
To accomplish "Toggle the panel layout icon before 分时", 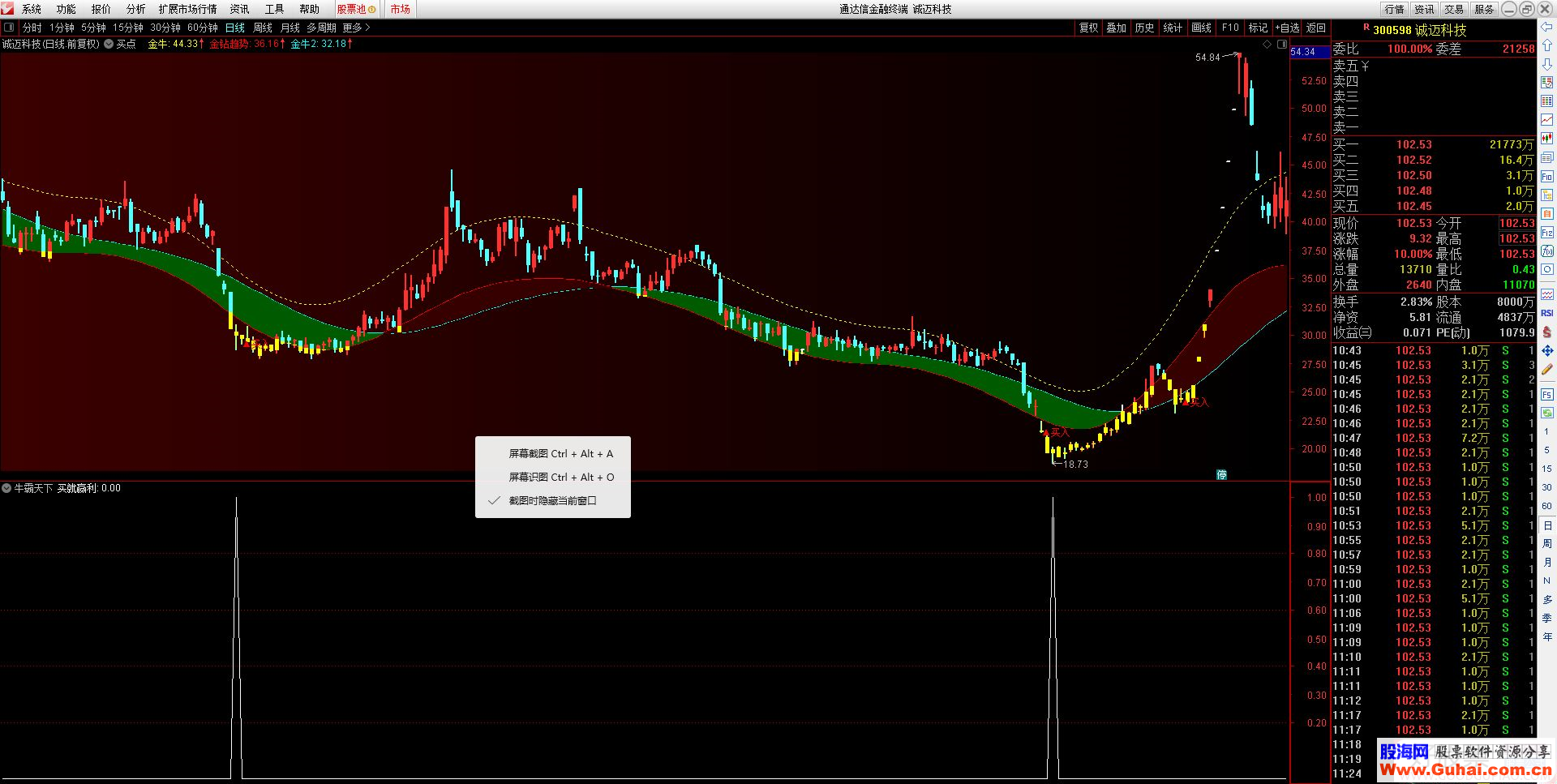I will point(9,28).
